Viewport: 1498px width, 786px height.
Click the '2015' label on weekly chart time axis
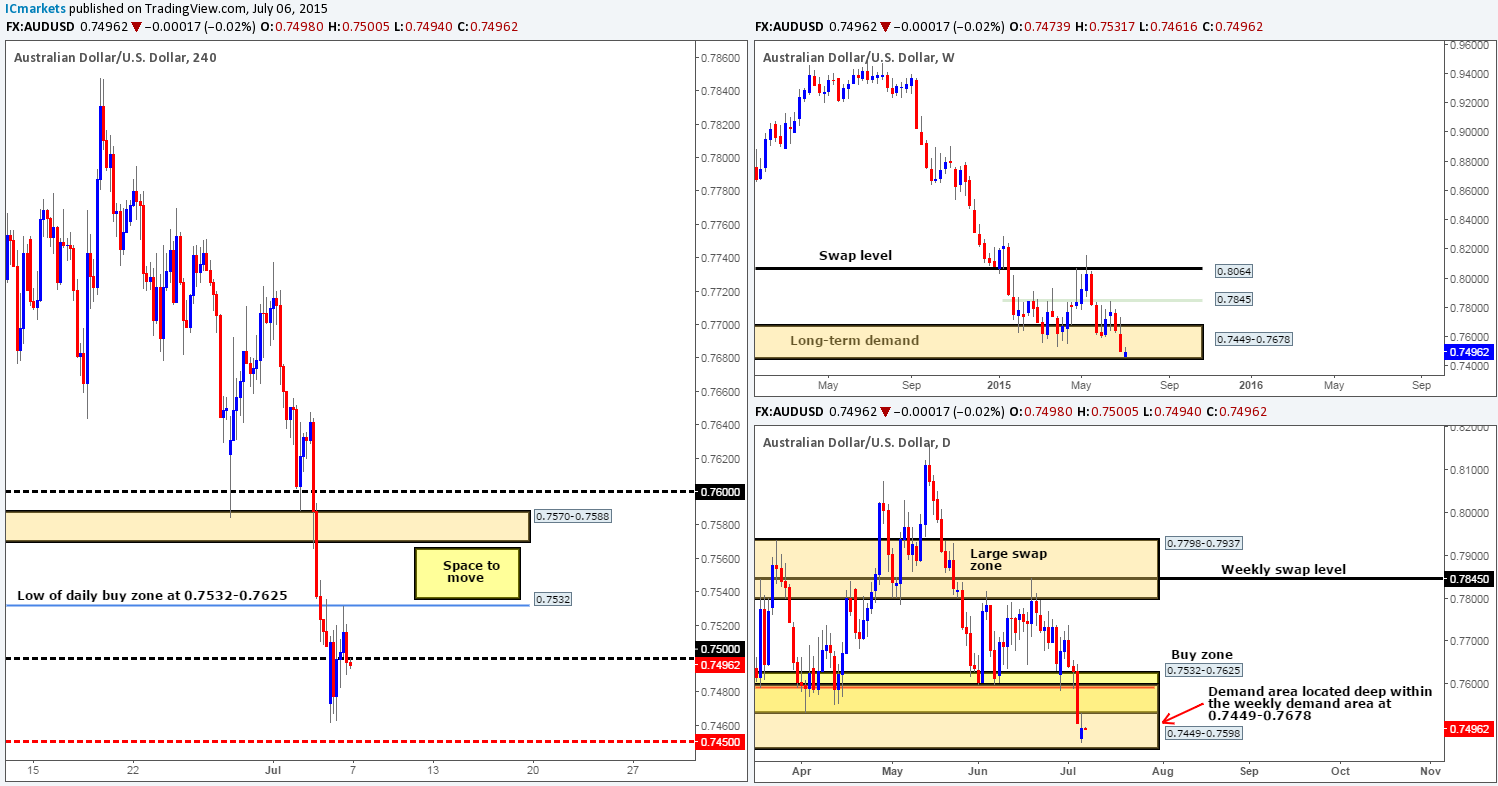pos(1000,385)
